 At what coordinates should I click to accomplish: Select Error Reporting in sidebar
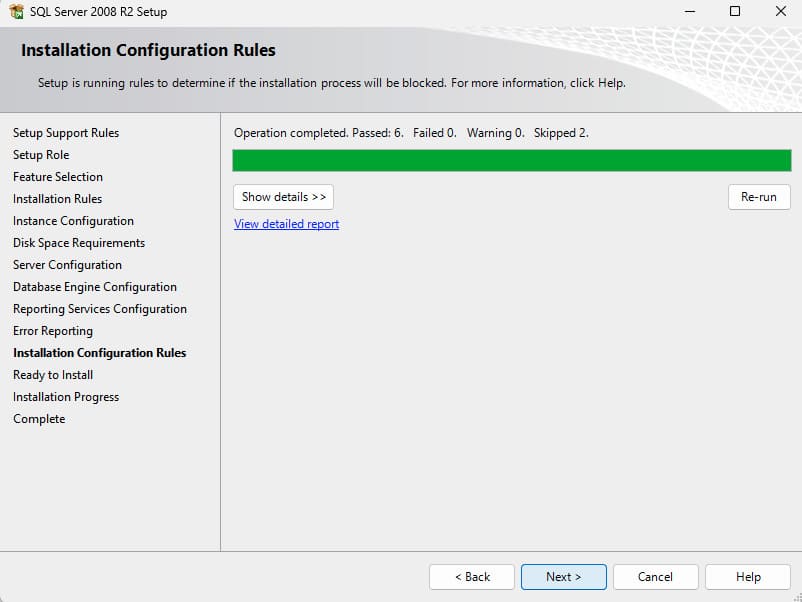53,331
